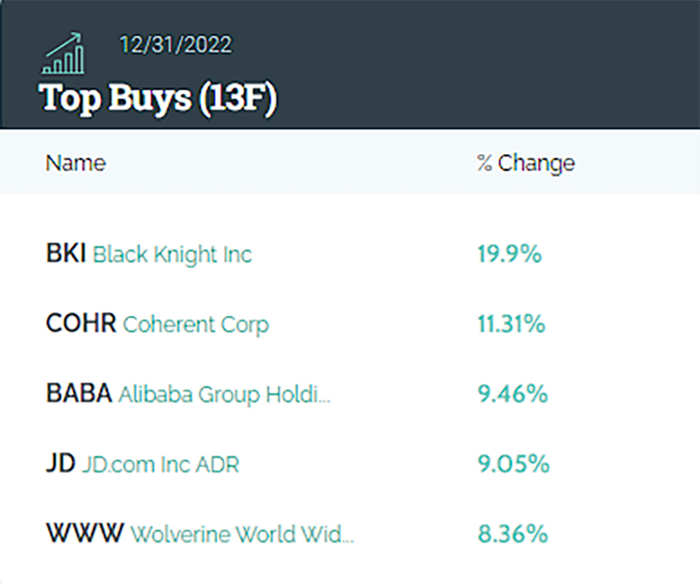Sort by the % Change column header

[525, 163]
